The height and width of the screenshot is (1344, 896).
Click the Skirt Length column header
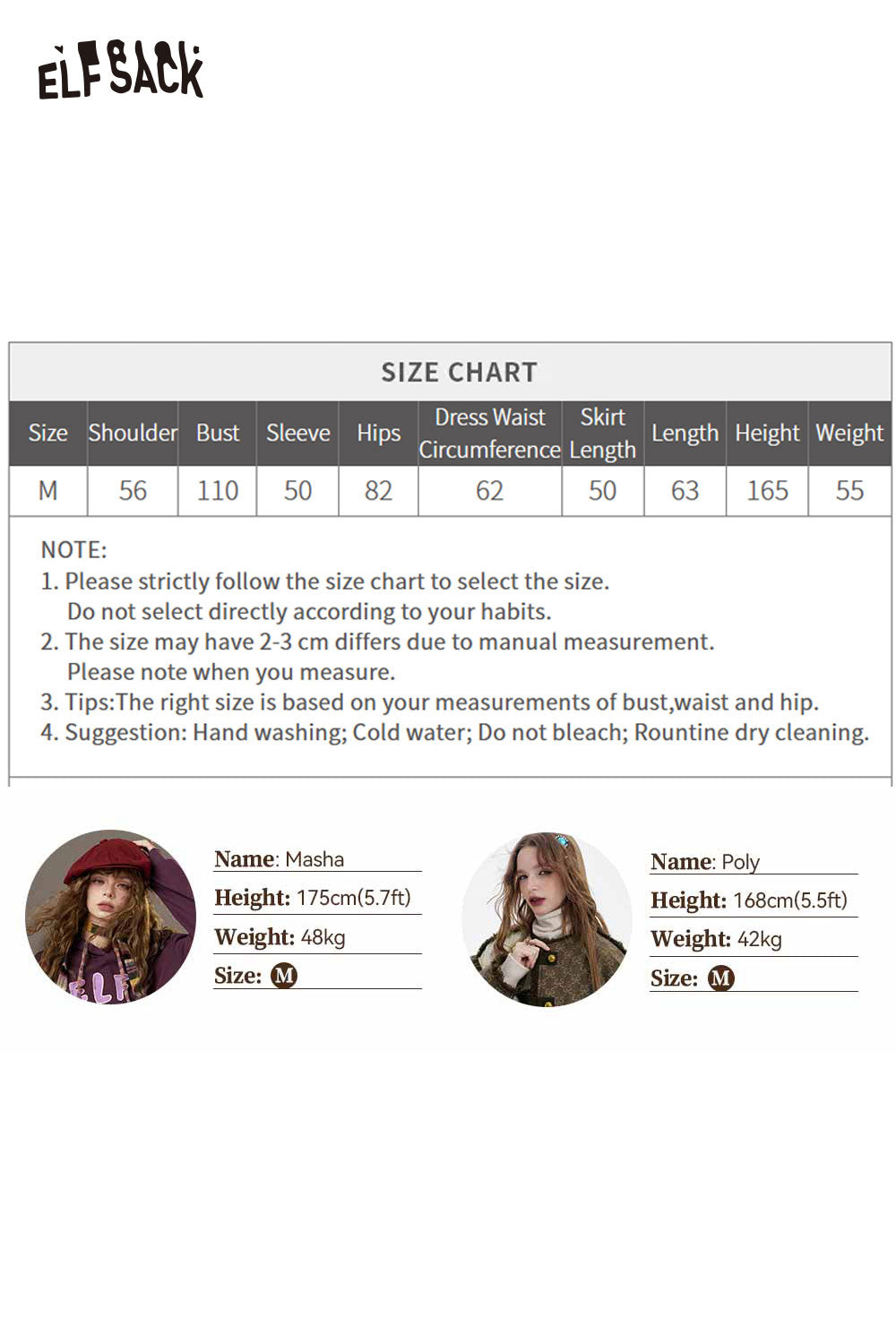(602, 433)
